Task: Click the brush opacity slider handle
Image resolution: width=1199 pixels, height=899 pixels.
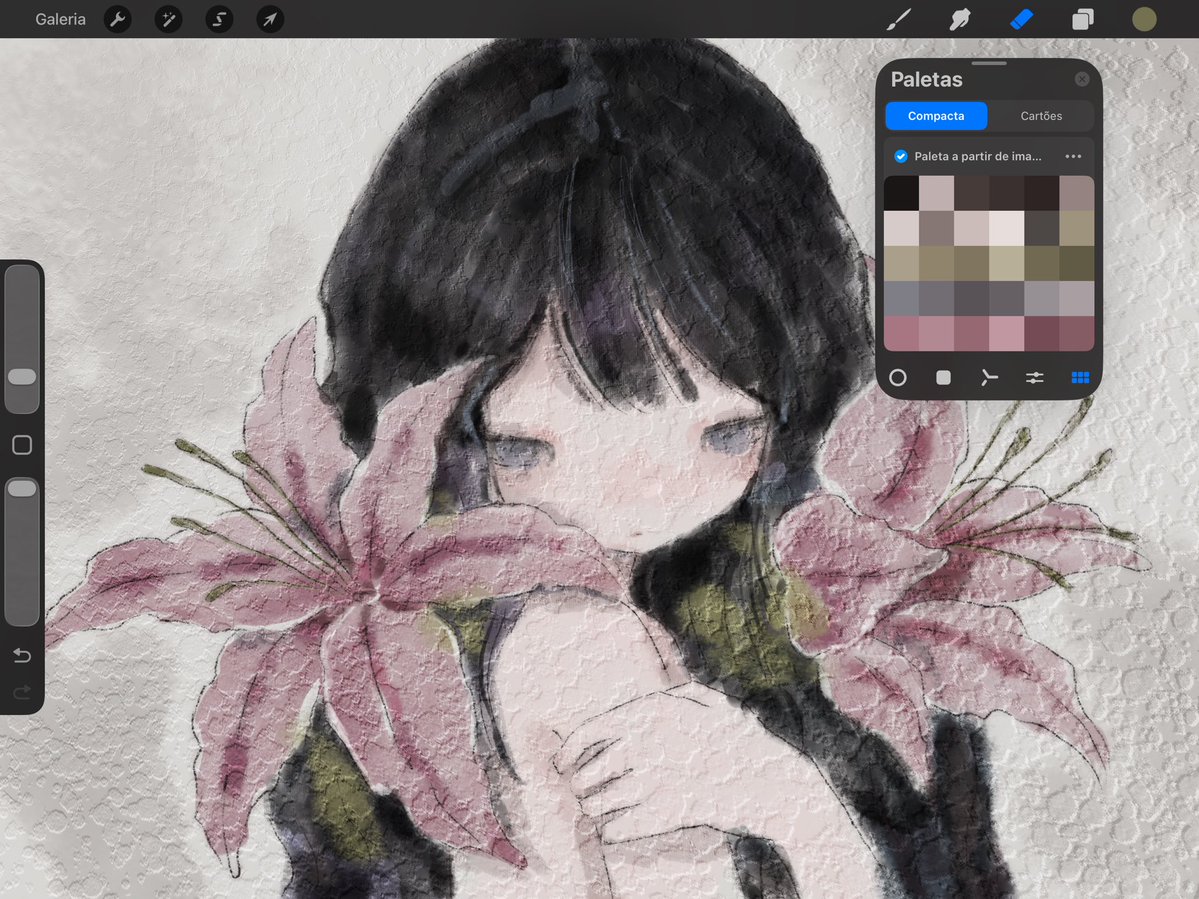Action: coord(22,488)
